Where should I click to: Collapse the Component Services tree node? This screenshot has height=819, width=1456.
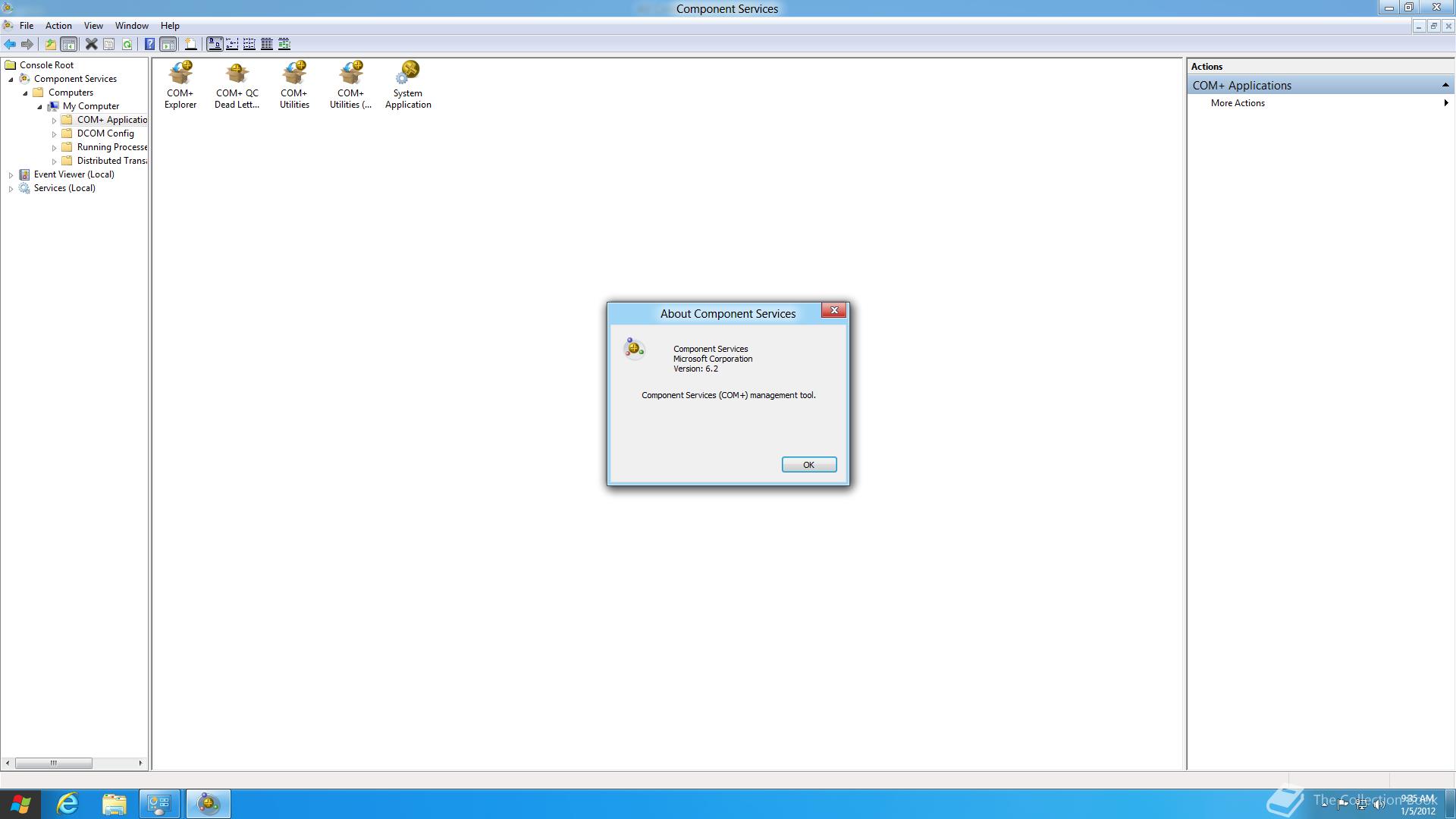coord(11,80)
